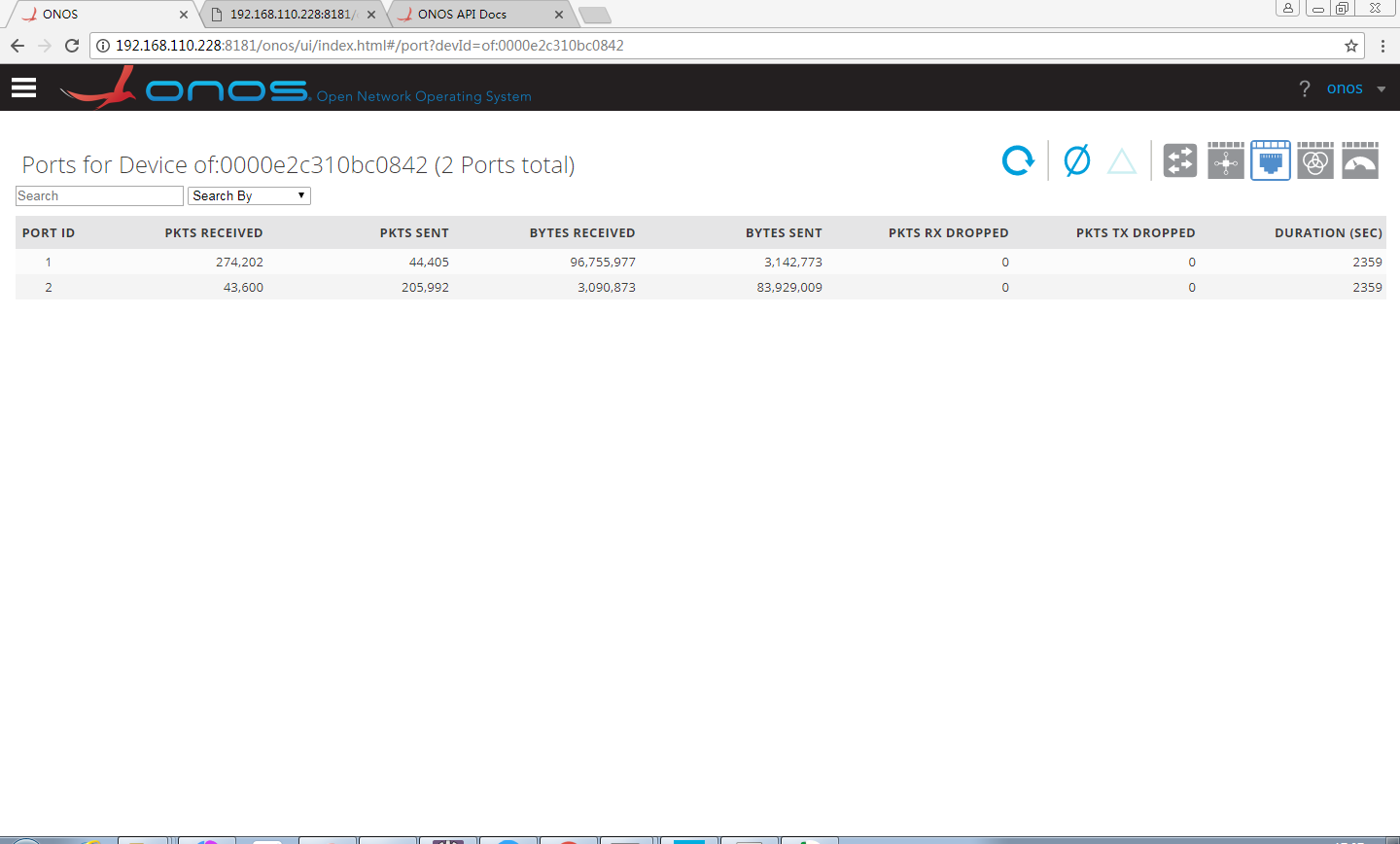Screen dimensions: 1400x844
Task: View site information icon in address bar
Action: pyautogui.click(x=103, y=46)
